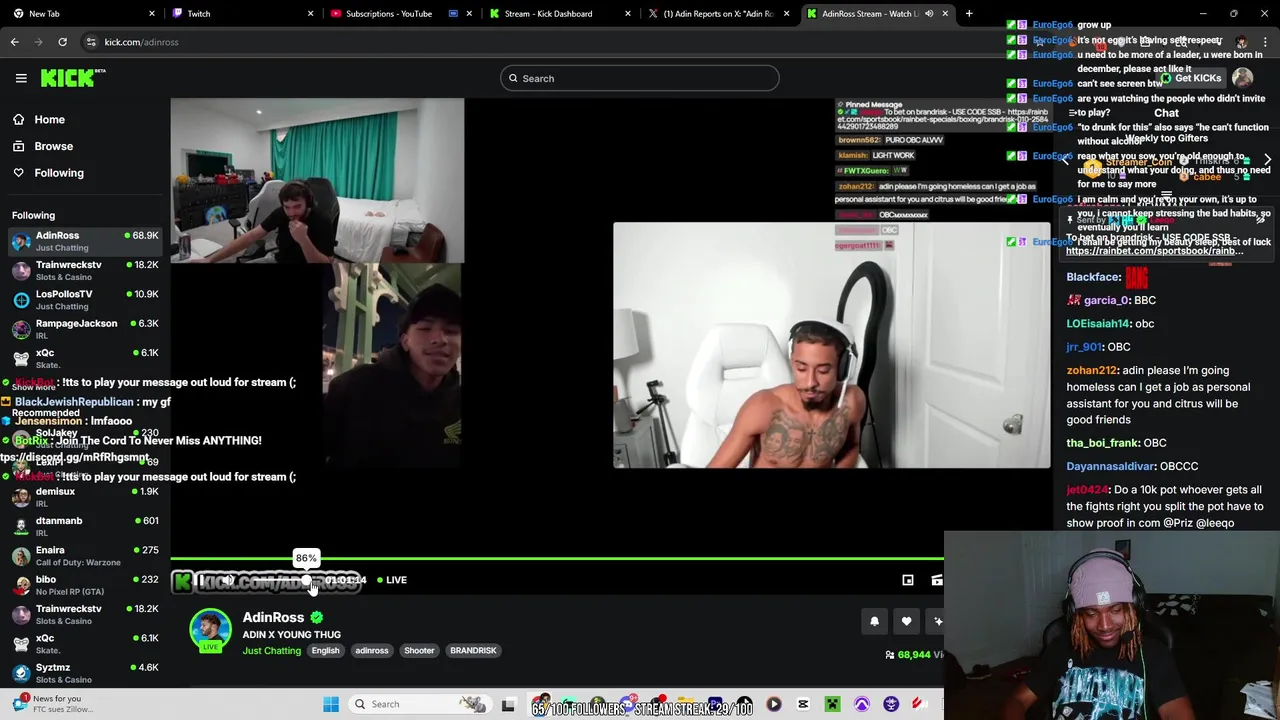Open xQc channel under Following
Viewport: 1280px width, 720px height.
point(85,358)
